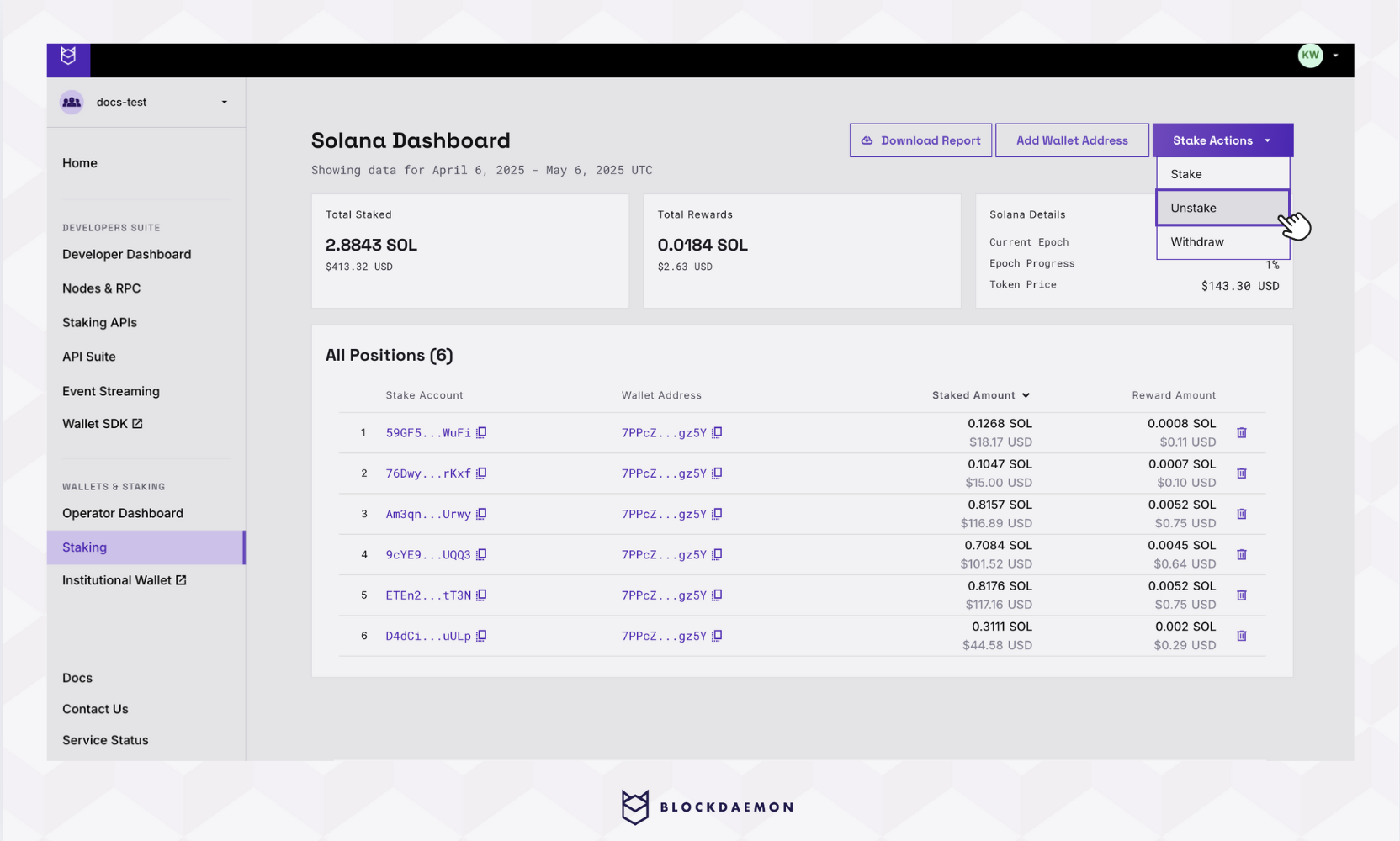Click the Total Staked 2.8843 SOL value
Screen dimensions: 1400x841
pos(371,245)
